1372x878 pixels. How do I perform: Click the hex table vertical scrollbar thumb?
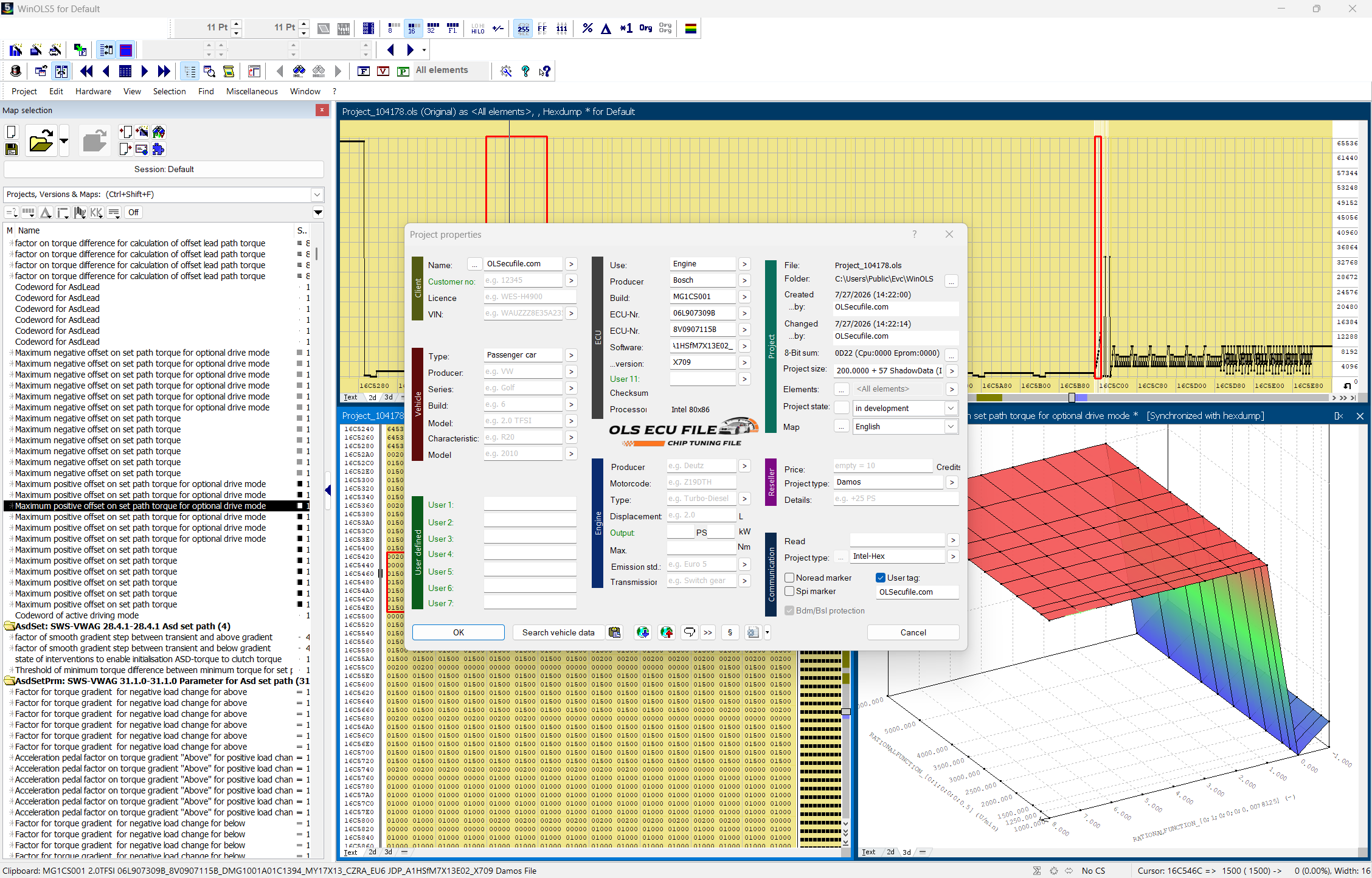[845, 711]
